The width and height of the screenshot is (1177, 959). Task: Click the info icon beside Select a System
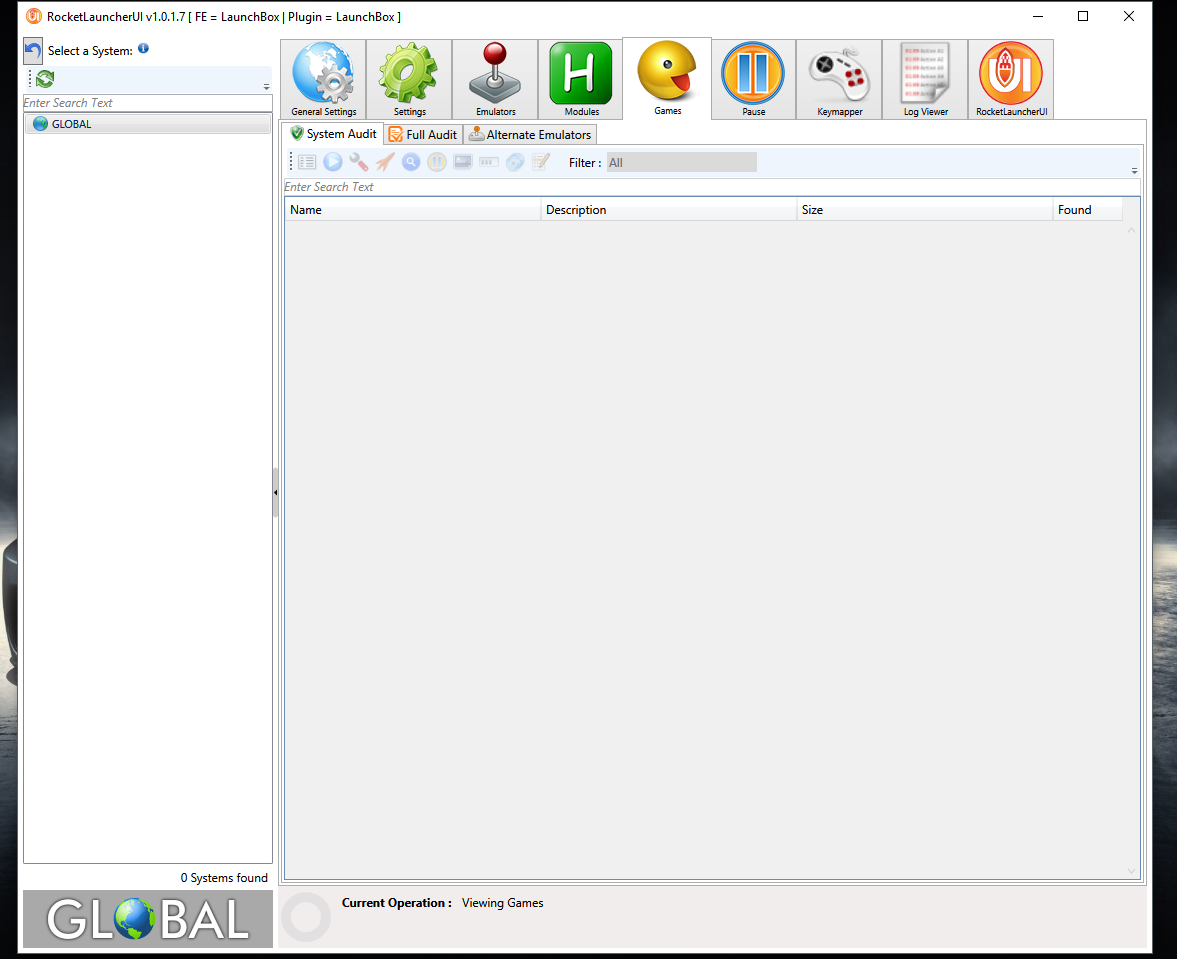coord(143,49)
